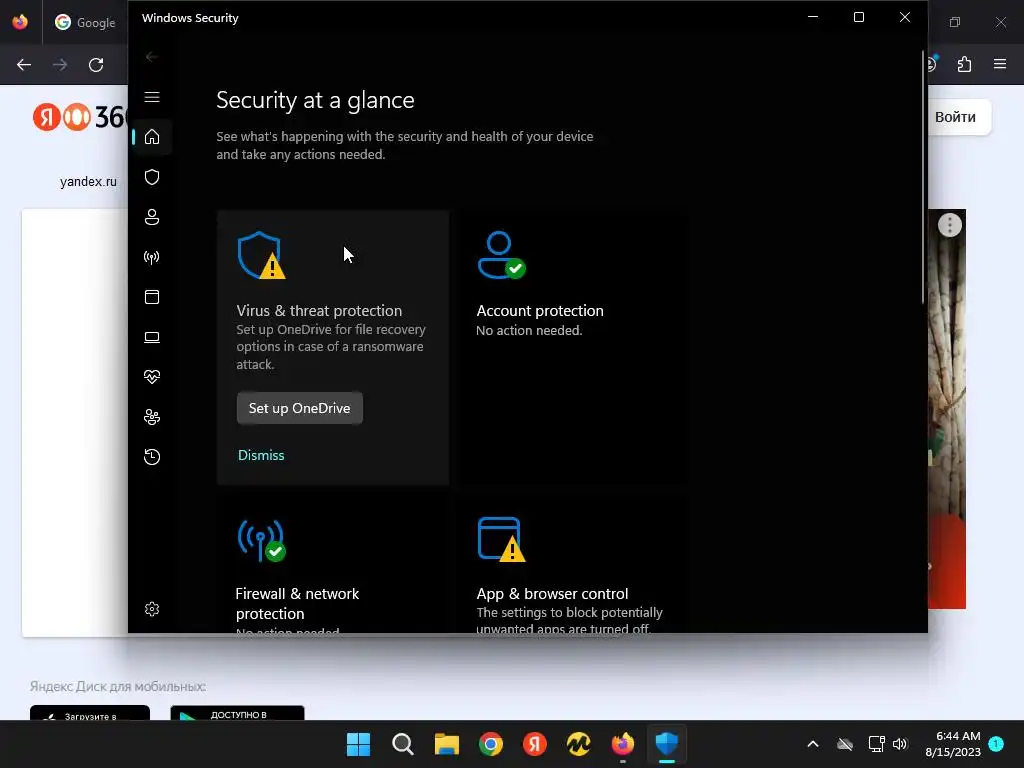Open Google Chrome from taskbar

[x=490, y=744]
